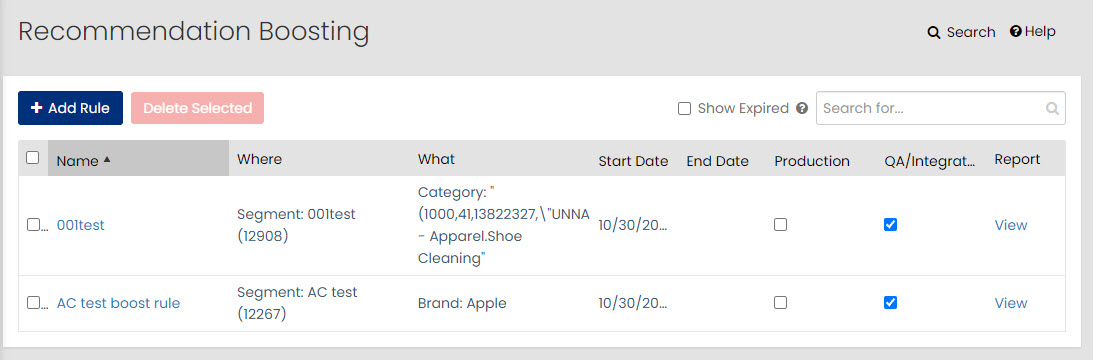Click the Delete Selected button
1093x360 pixels.
tap(197, 108)
